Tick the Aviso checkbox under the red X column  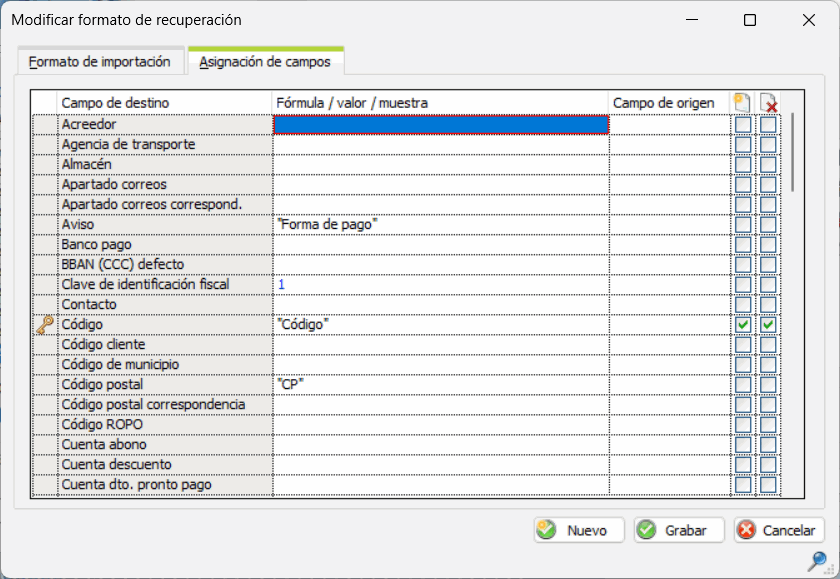pos(768,224)
